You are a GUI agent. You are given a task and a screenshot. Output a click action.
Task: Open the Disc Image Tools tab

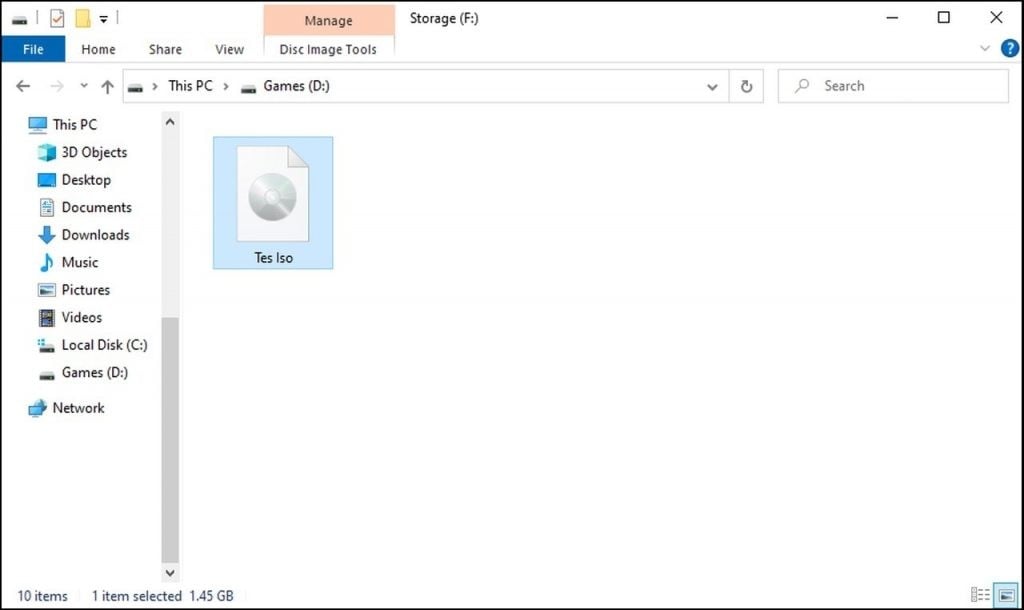tap(329, 49)
